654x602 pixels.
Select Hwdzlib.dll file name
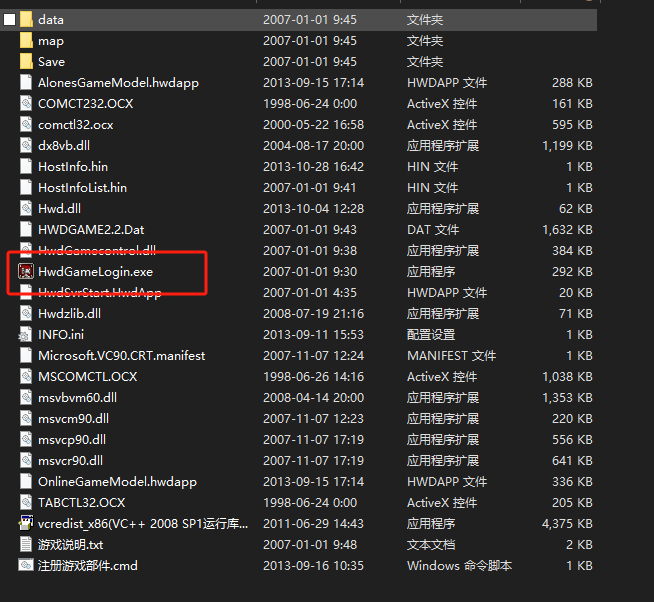69,313
